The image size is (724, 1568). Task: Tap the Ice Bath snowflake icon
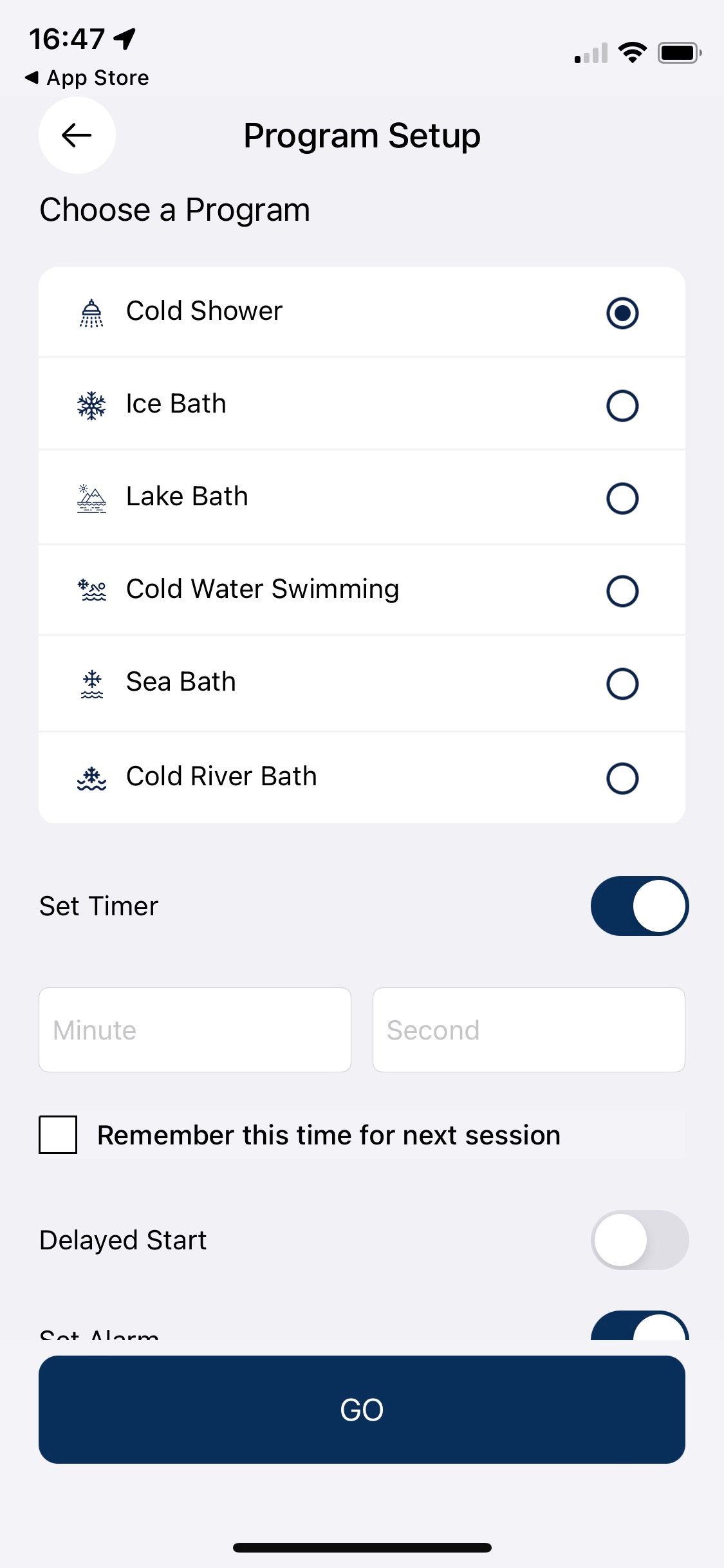[x=91, y=406]
